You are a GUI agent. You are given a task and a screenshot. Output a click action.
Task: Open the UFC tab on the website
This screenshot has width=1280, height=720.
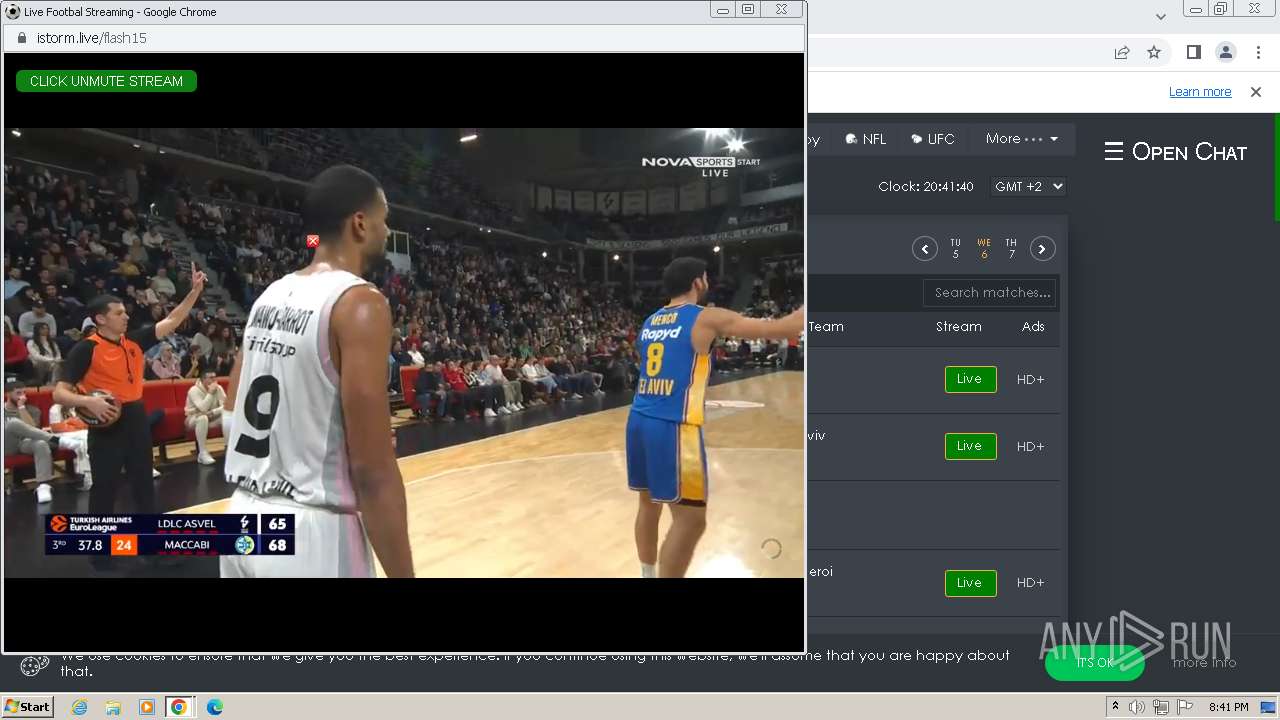pyautogui.click(x=933, y=139)
